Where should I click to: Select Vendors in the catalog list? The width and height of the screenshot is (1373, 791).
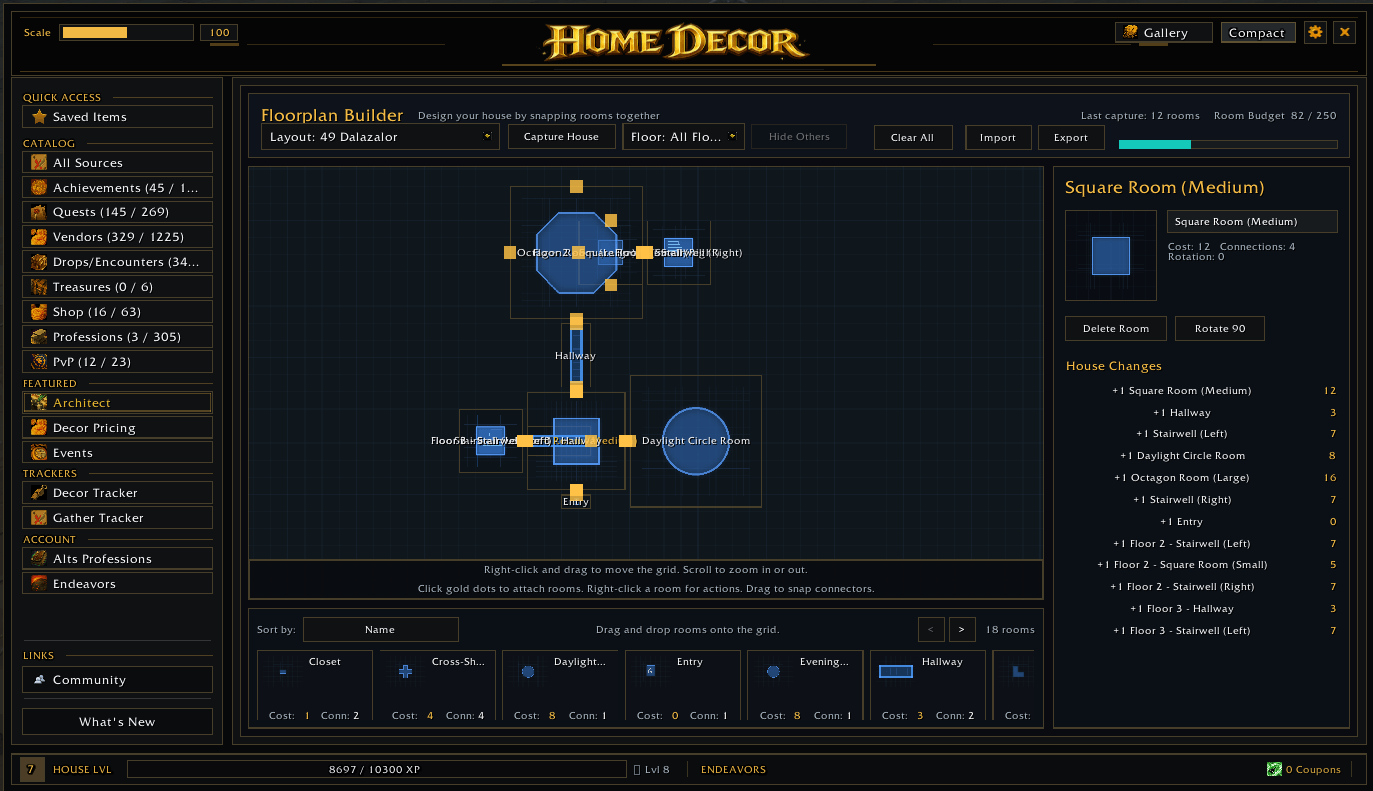click(x=117, y=237)
